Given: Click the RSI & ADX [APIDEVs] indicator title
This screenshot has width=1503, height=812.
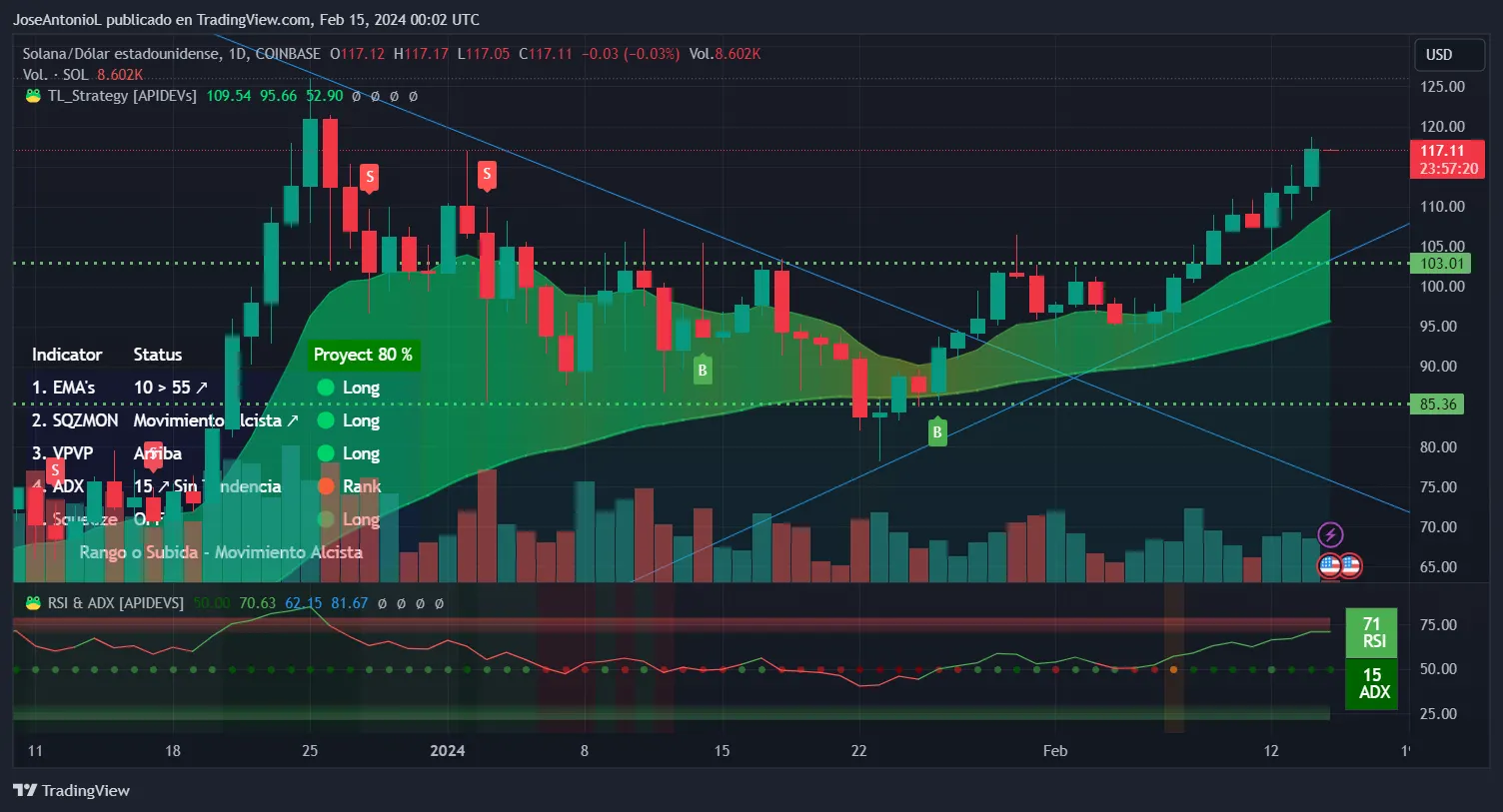Looking at the screenshot, I should (115, 603).
